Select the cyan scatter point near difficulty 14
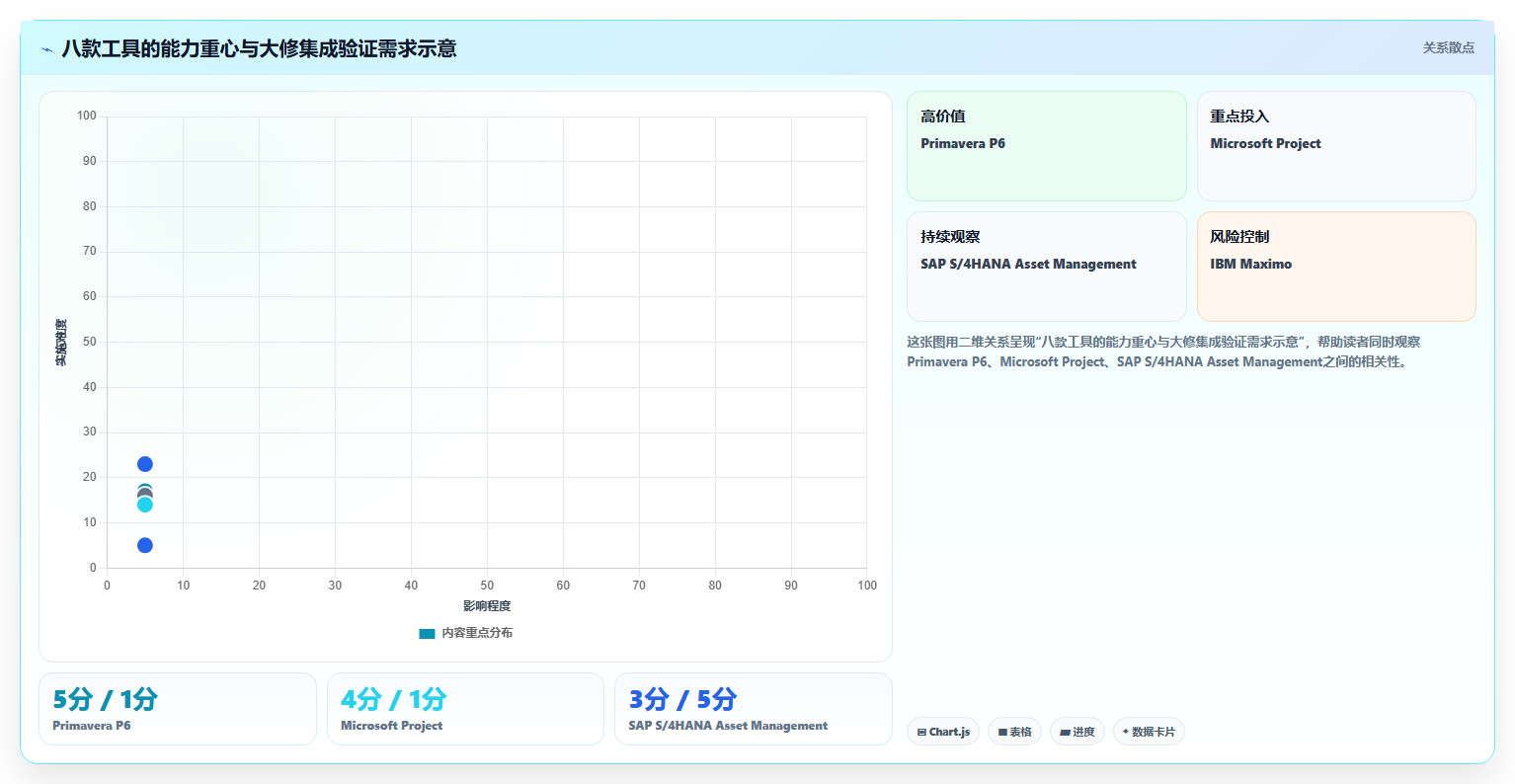 (145, 505)
